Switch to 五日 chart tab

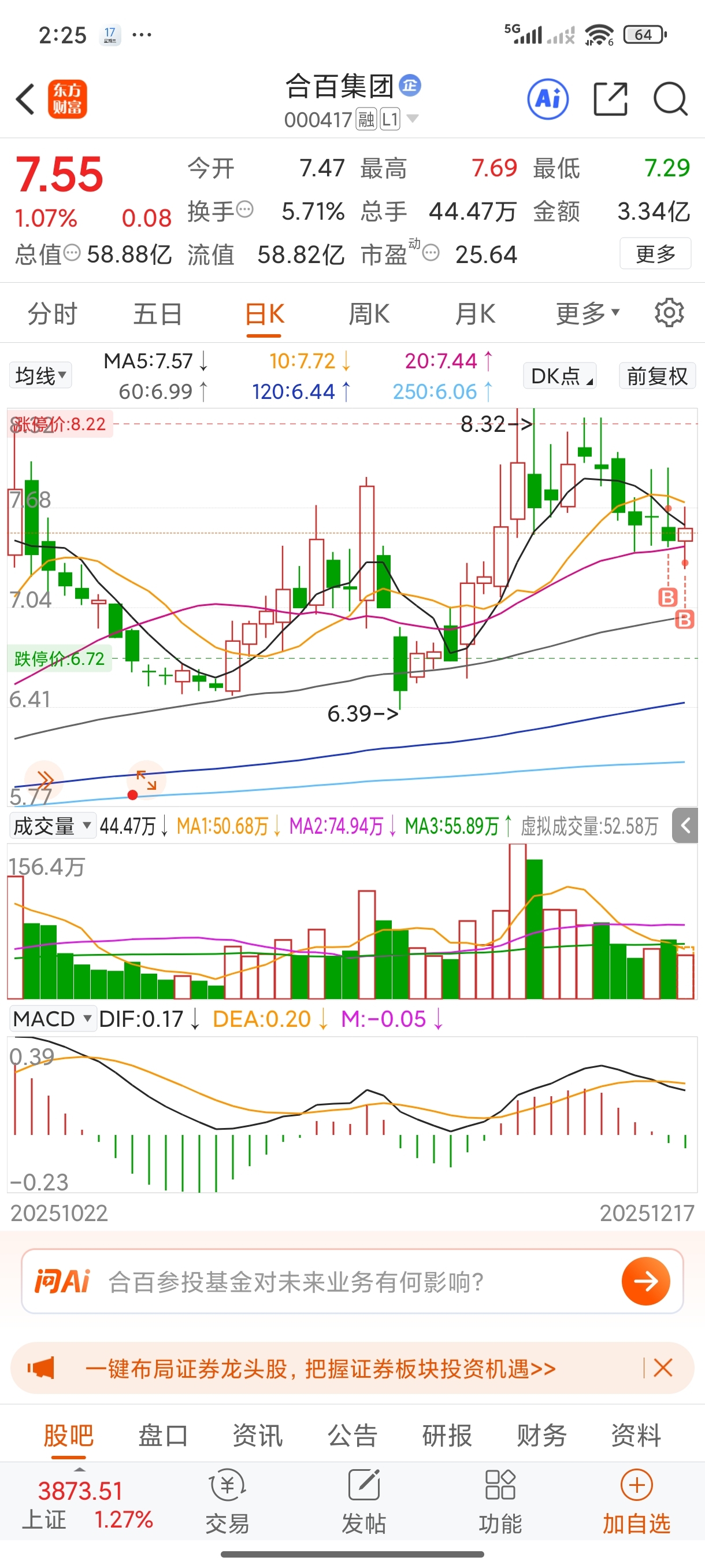pos(158,313)
